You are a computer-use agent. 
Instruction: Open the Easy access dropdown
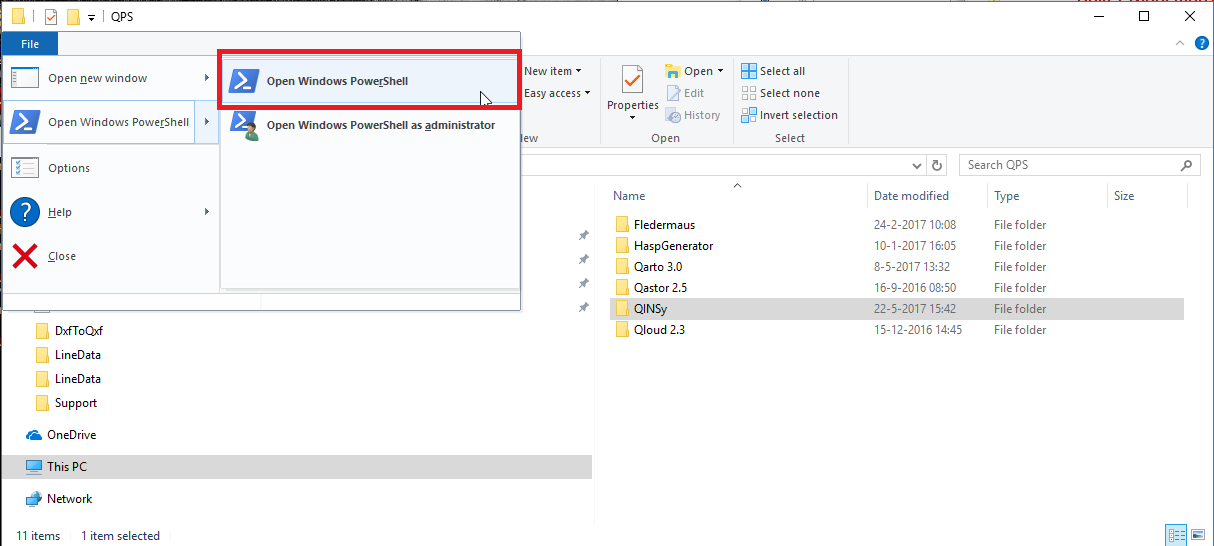click(x=557, y=93)
